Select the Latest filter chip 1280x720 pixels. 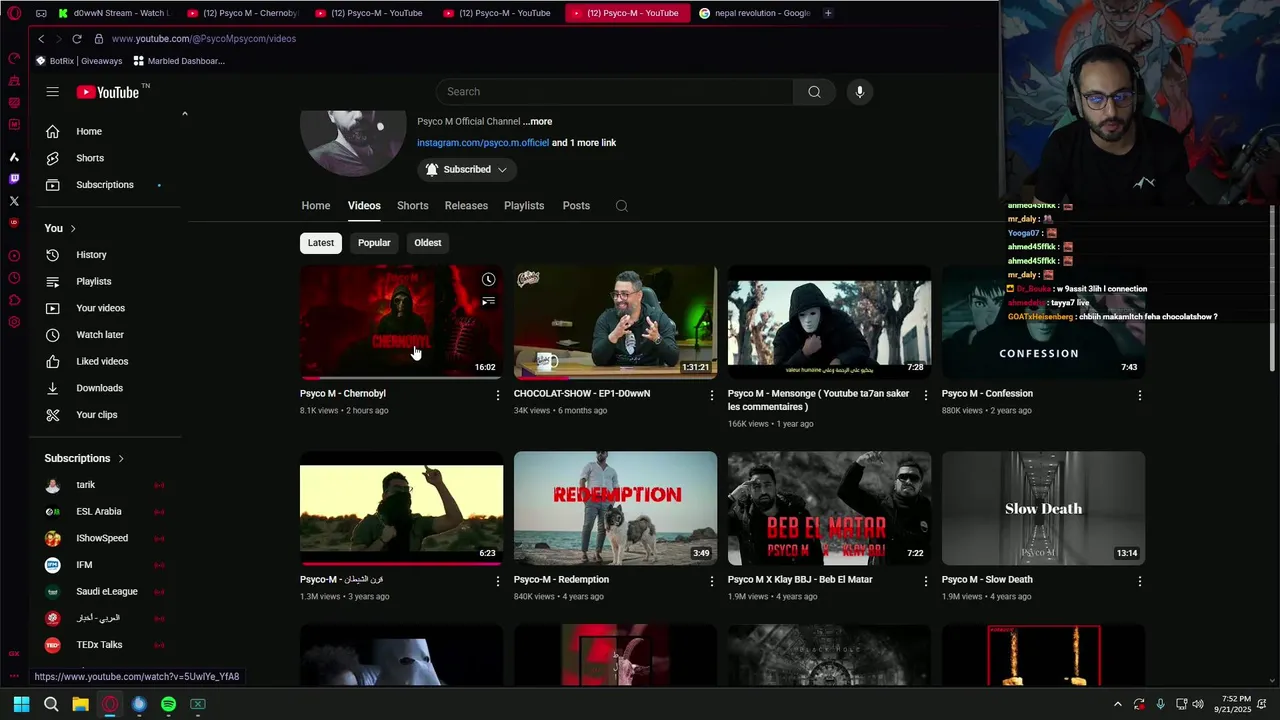321,243
